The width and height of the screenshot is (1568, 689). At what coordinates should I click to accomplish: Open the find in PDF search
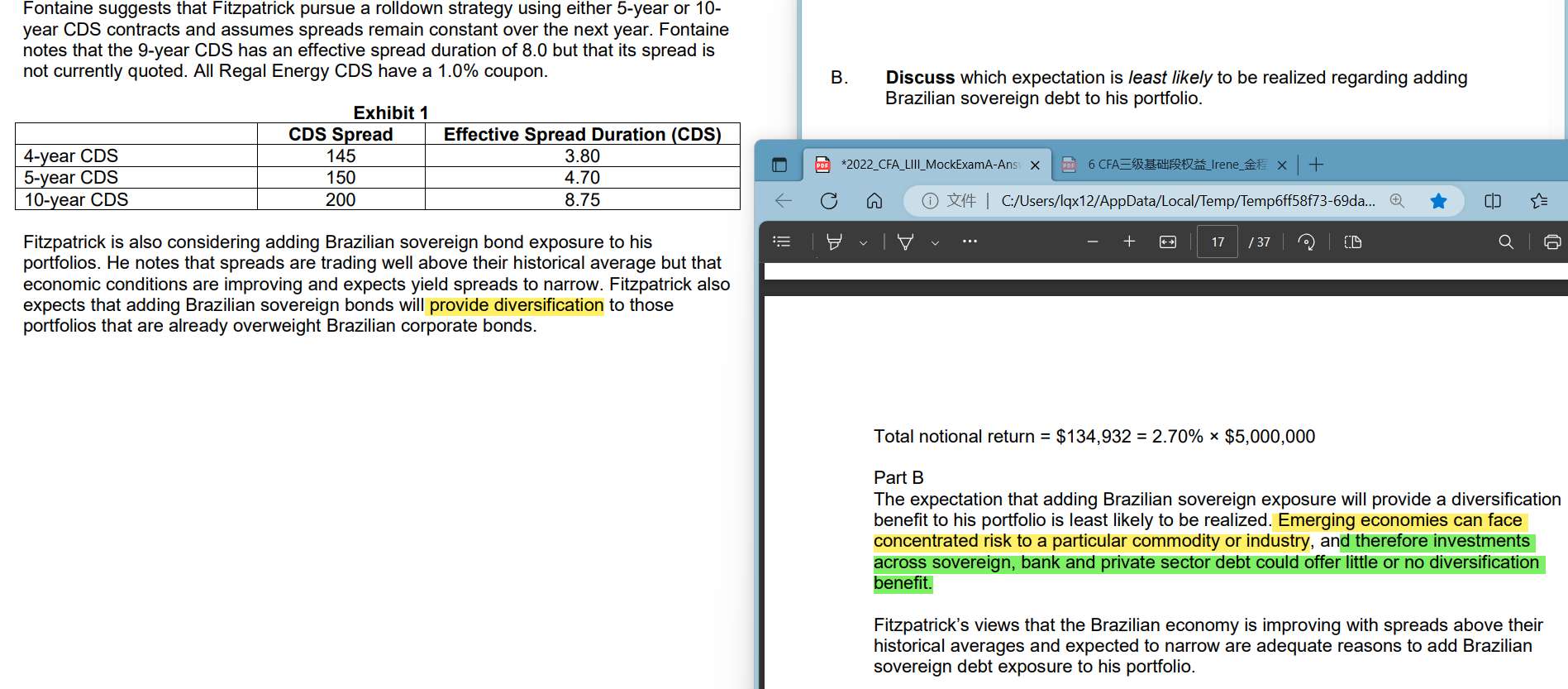pos(1506,242)
